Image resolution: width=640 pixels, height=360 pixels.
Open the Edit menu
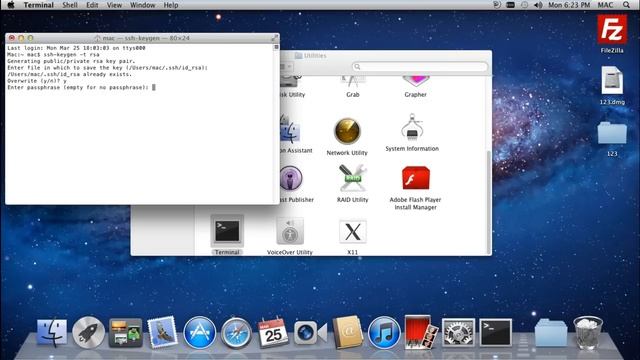(92, 5)
